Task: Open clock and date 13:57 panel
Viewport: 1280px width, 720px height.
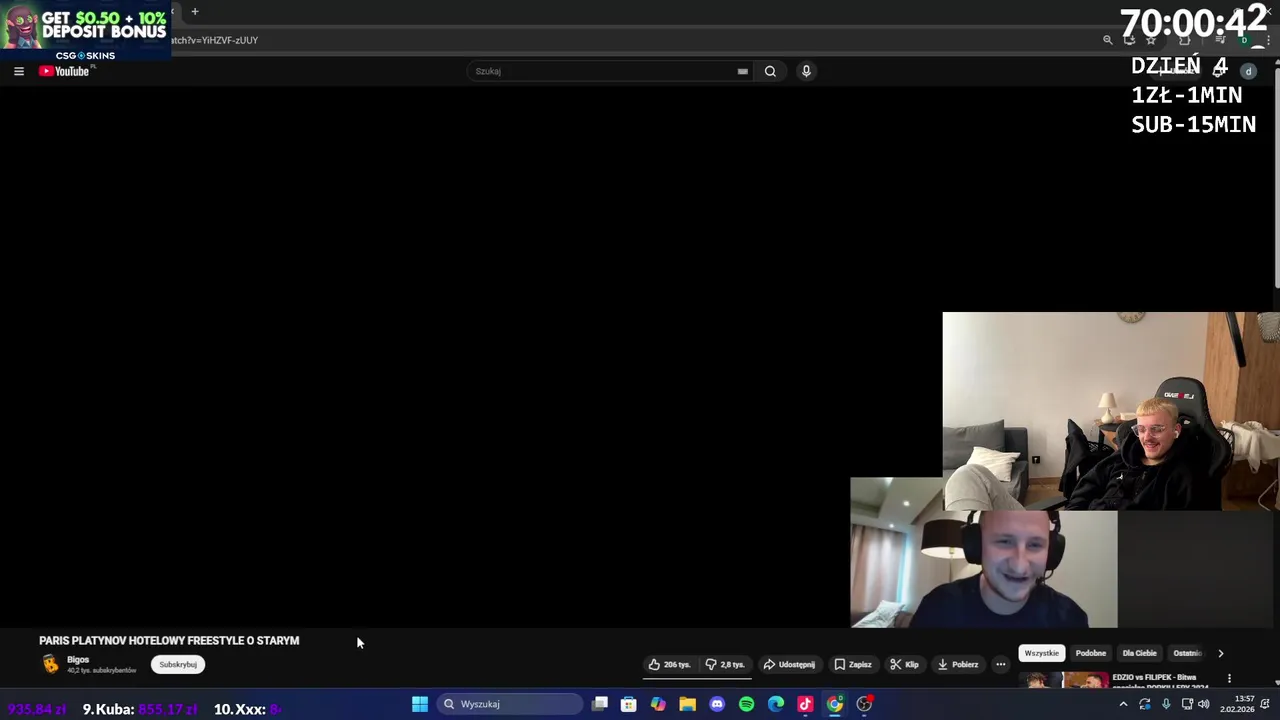Action: 1237,704
